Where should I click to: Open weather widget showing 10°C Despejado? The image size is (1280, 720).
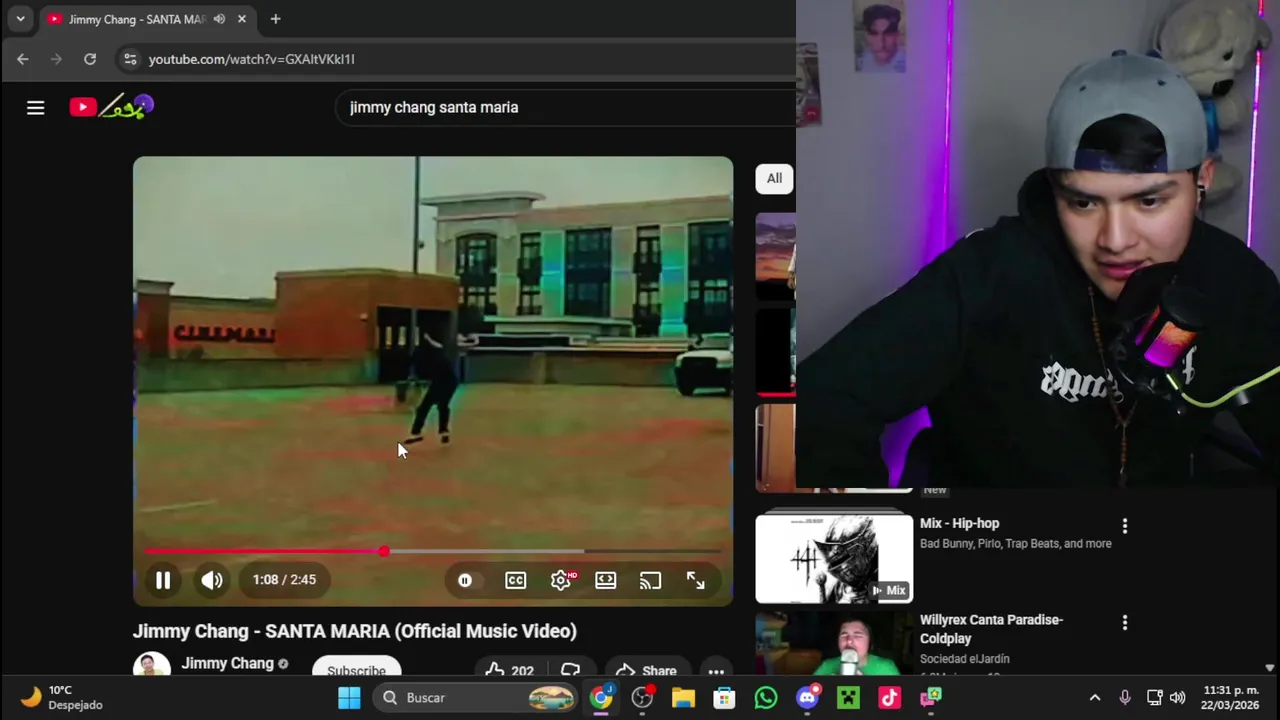61,698
